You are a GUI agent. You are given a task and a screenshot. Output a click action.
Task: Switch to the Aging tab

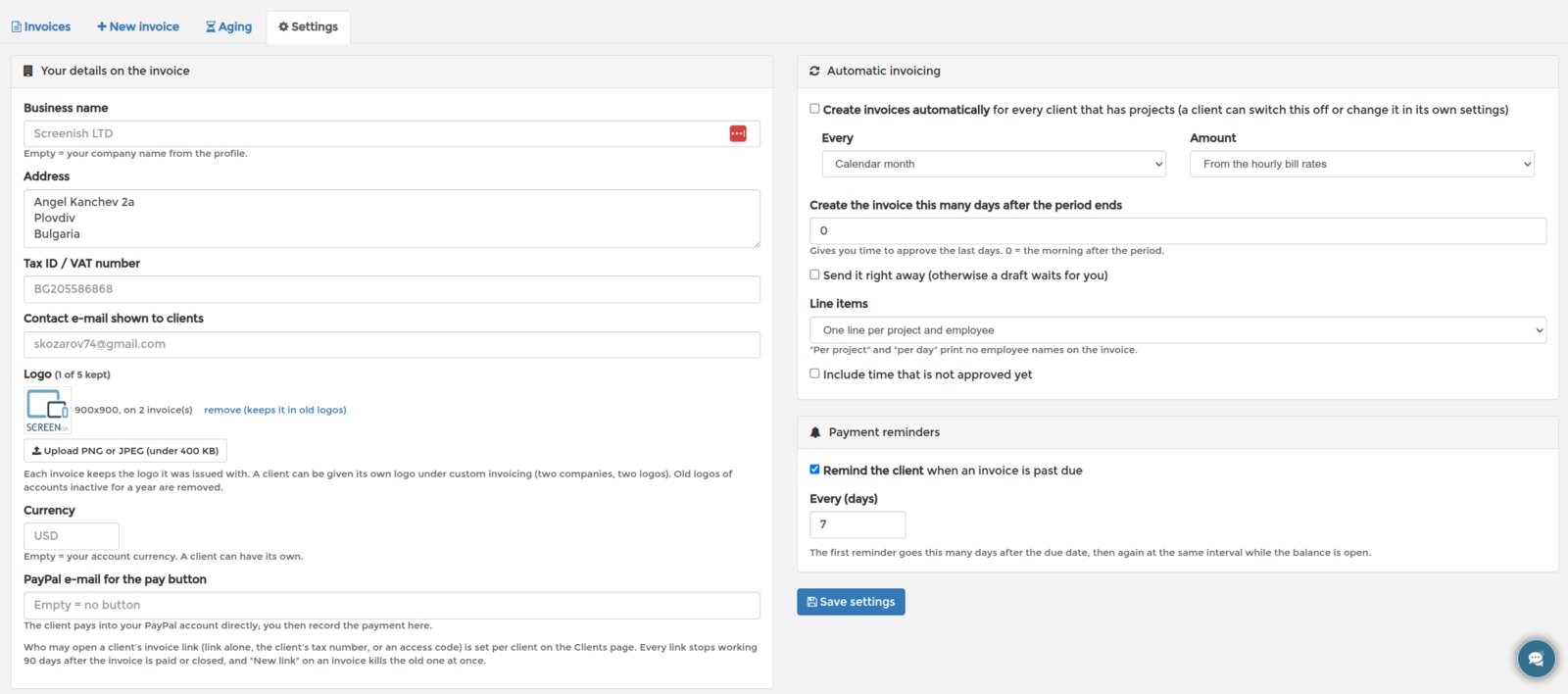(228, 26)
